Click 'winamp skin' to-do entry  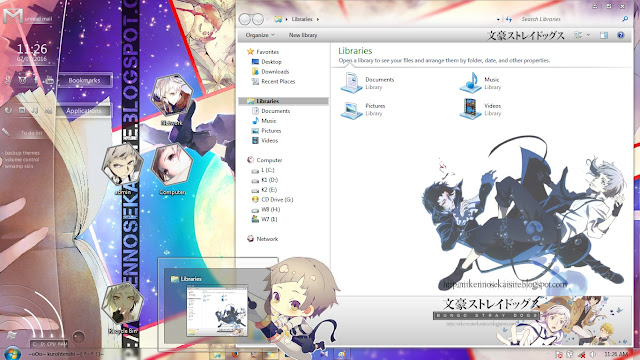(x=19, y=167)
